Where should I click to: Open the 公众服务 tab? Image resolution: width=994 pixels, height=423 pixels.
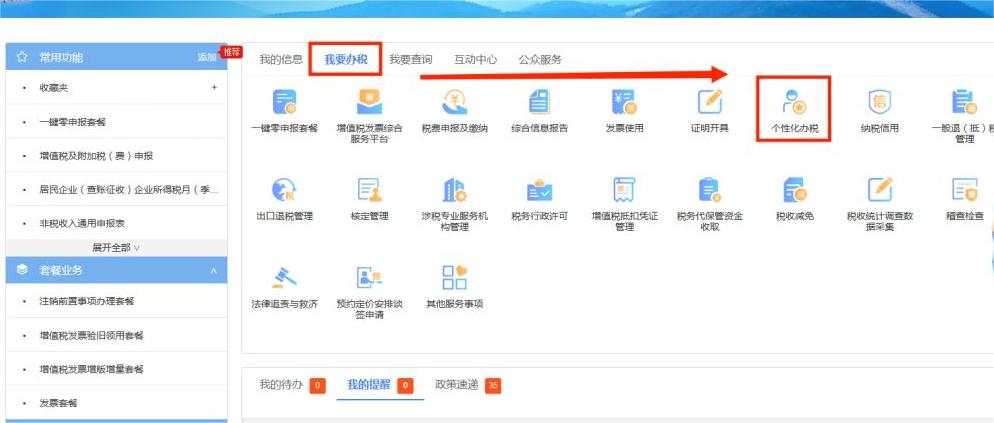pyautogui.click(x=540, y=60)
